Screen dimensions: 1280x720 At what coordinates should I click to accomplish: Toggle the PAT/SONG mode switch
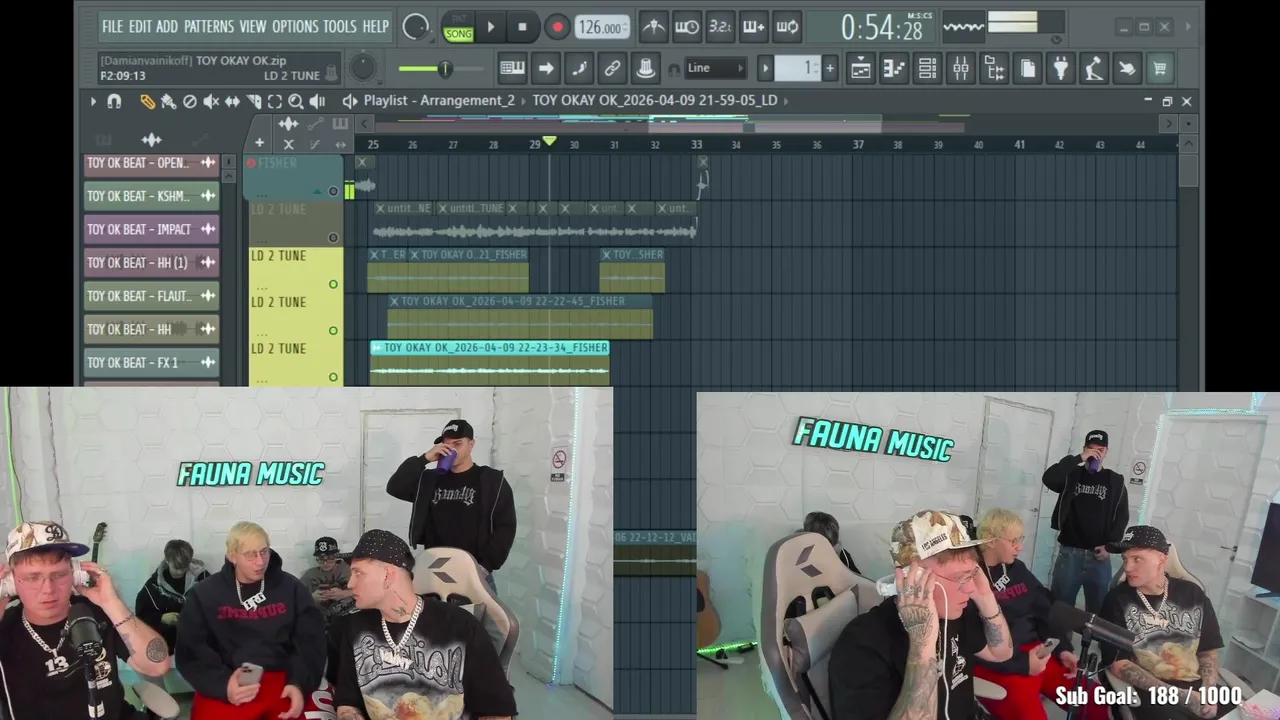tap(459, 27)
